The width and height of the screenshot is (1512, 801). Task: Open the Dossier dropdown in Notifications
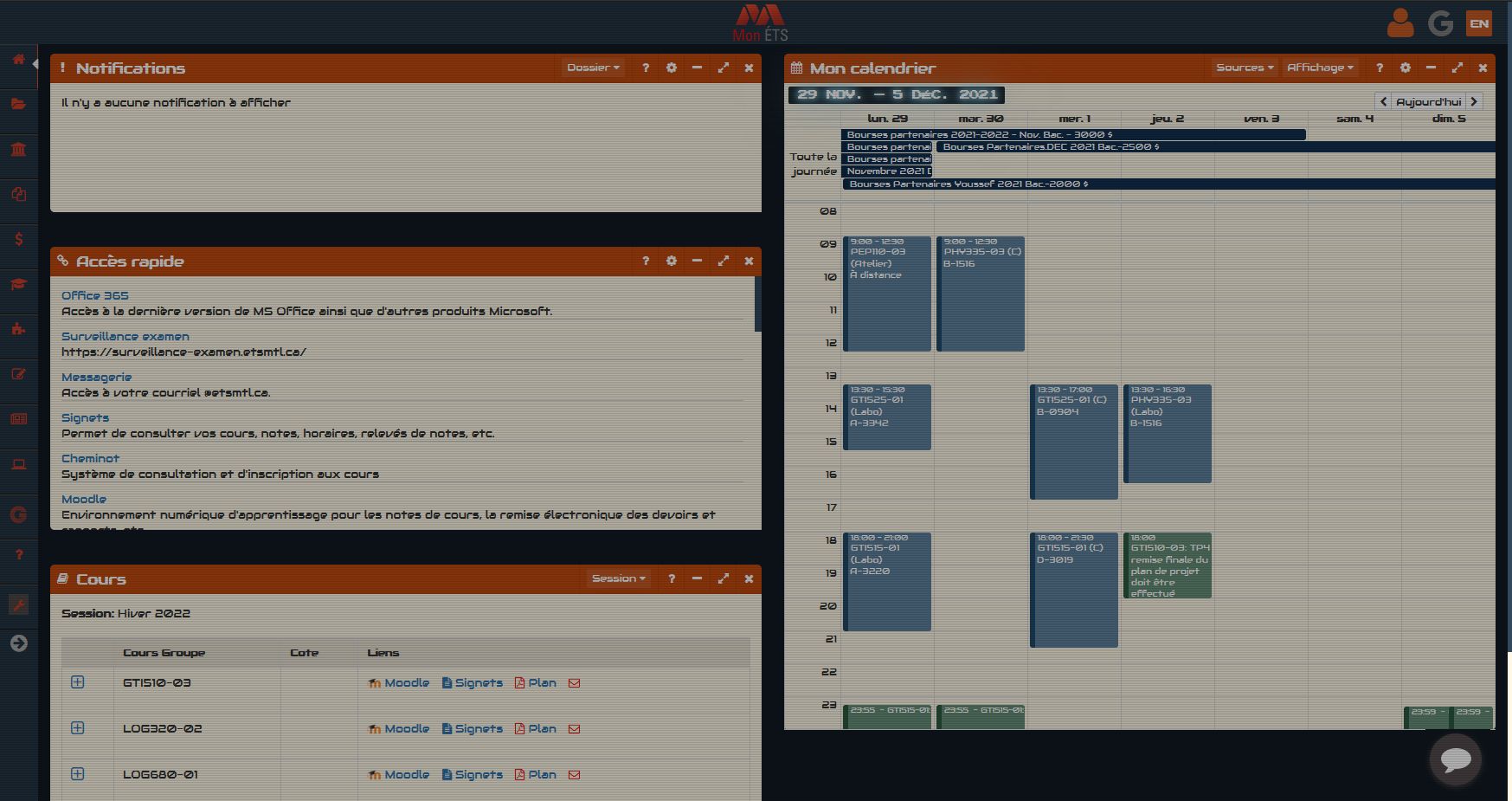pyautogui.click(x=593, y=68)
